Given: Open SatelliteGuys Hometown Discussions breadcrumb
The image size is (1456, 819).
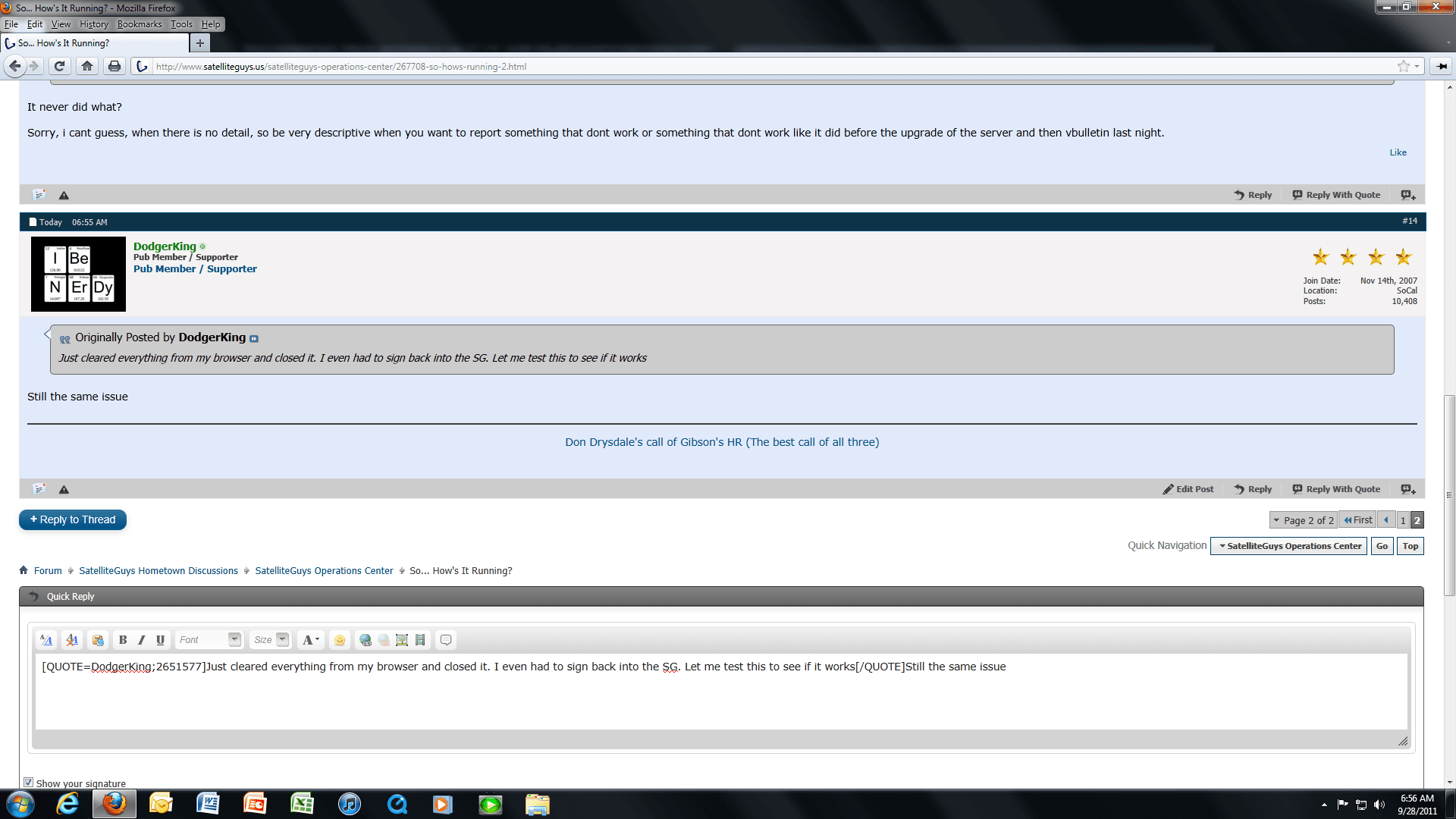Looking at the screenshot, I should point(158,571).
